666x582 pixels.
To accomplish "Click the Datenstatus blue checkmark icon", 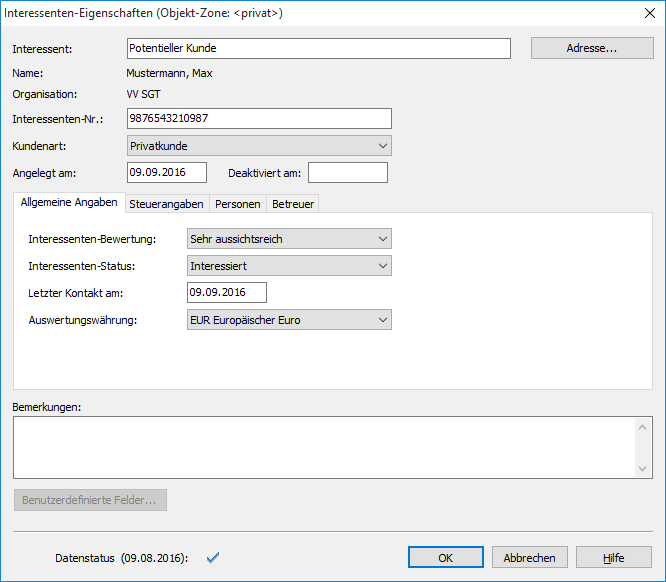I will point(212,557).
